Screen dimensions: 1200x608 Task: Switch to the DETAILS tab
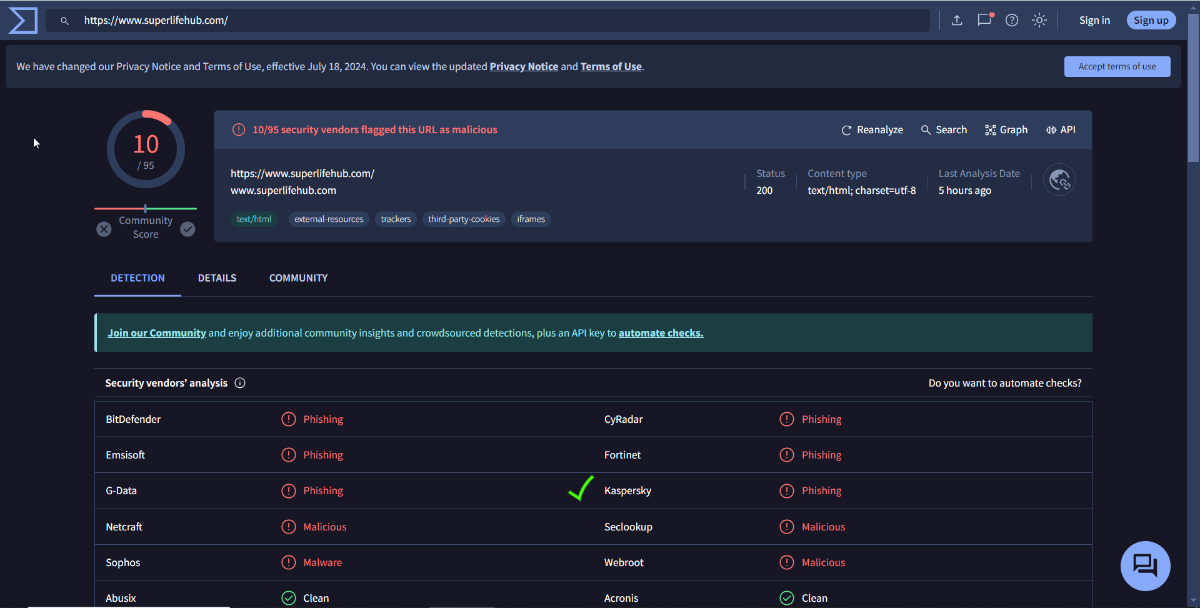point(217,278)
